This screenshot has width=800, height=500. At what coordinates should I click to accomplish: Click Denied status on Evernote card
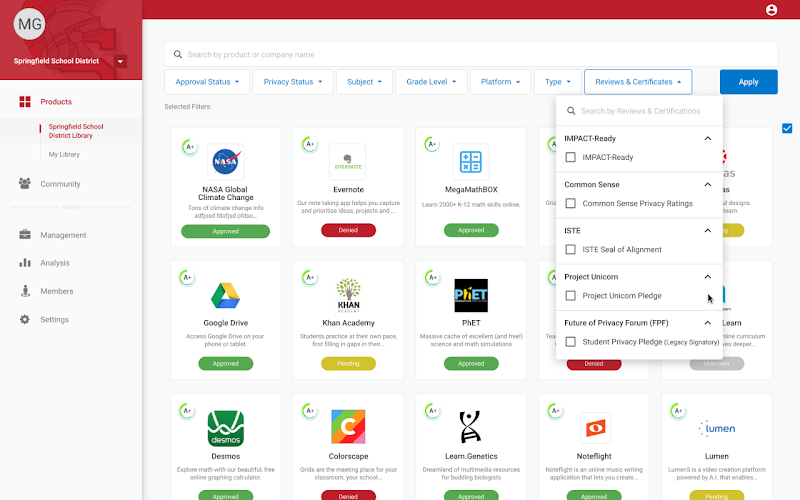point(348,230)
